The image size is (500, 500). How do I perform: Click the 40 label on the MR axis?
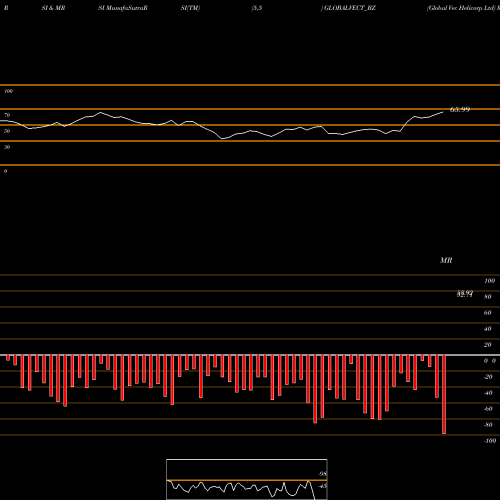488,329
